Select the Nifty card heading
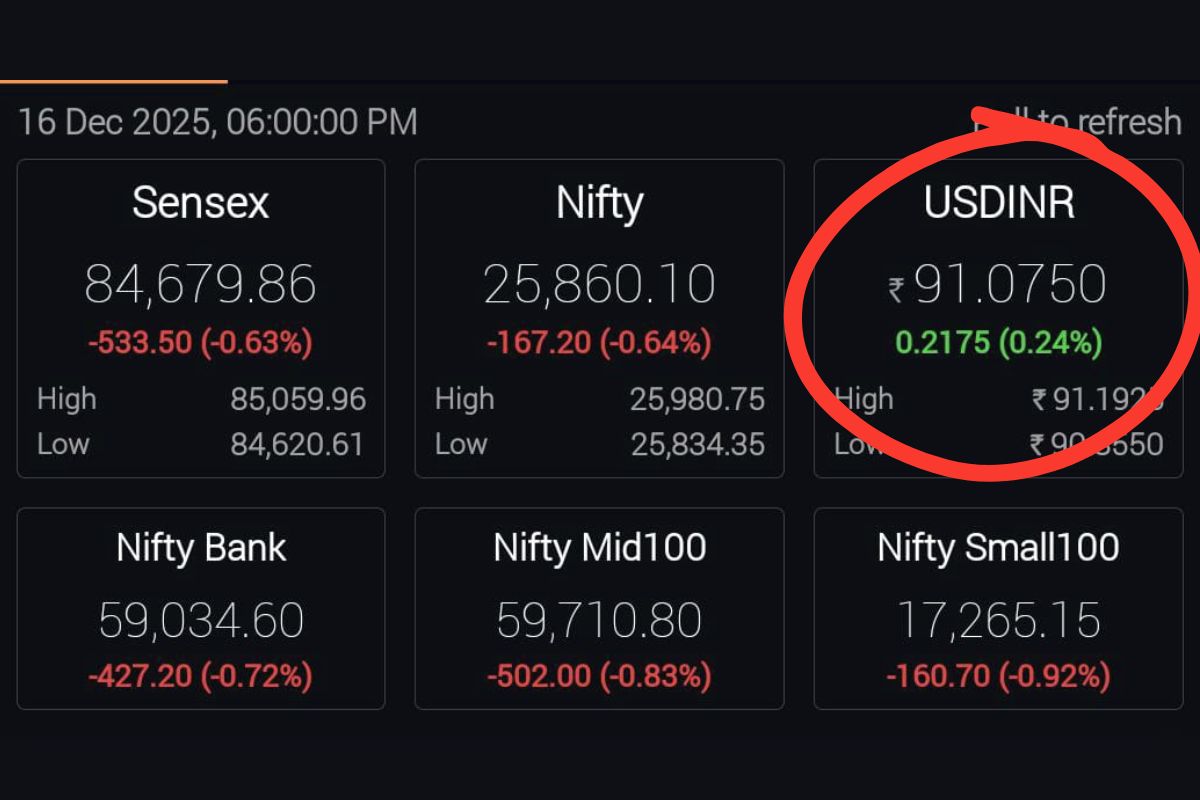Image resolution: width=1200 pixels, height=800 pixels. click(x=599, y=203)
